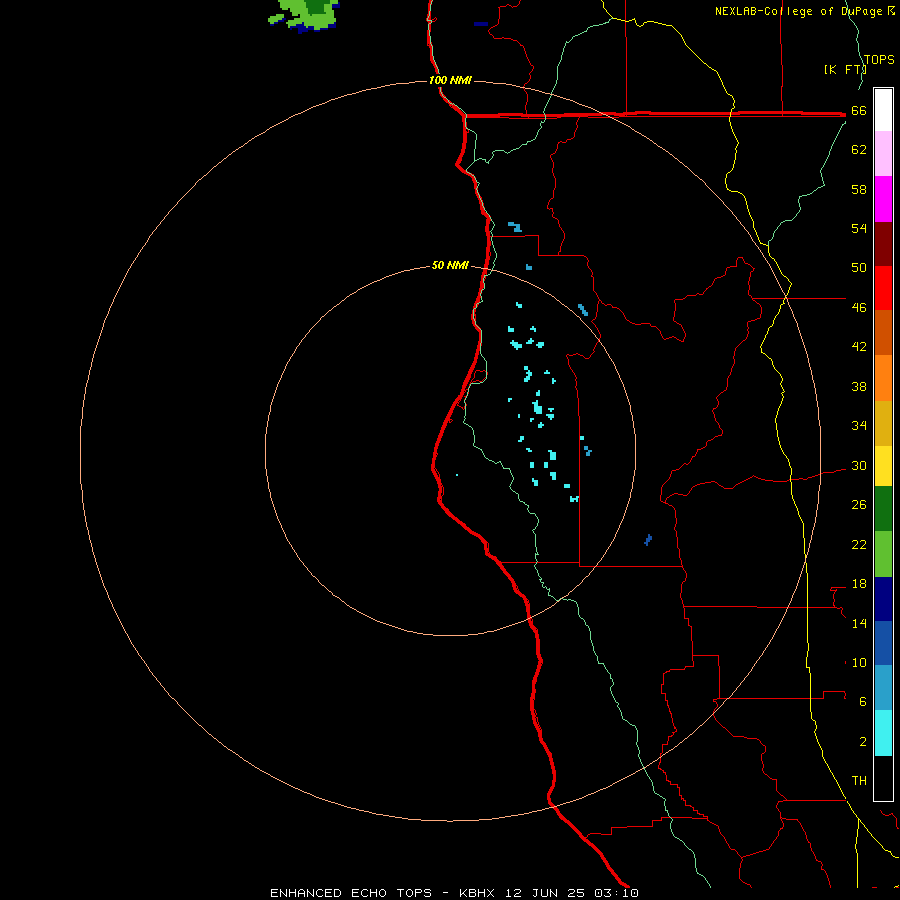The height and width of the screenshot is (900, 900).
Task: Click the light pink 62 legend swatch
Action: tap(883, 154)
